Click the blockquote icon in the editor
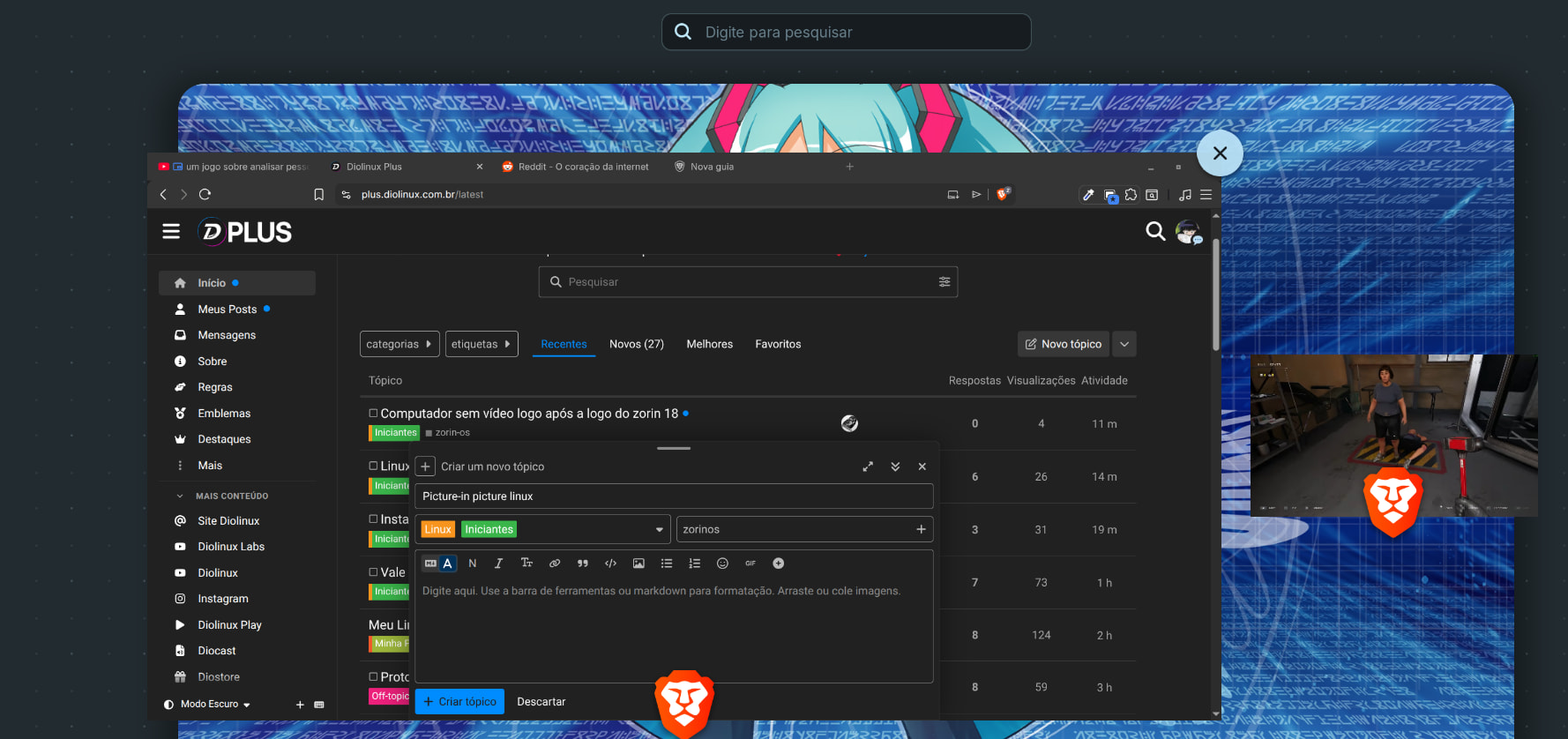 pos(582,564)
